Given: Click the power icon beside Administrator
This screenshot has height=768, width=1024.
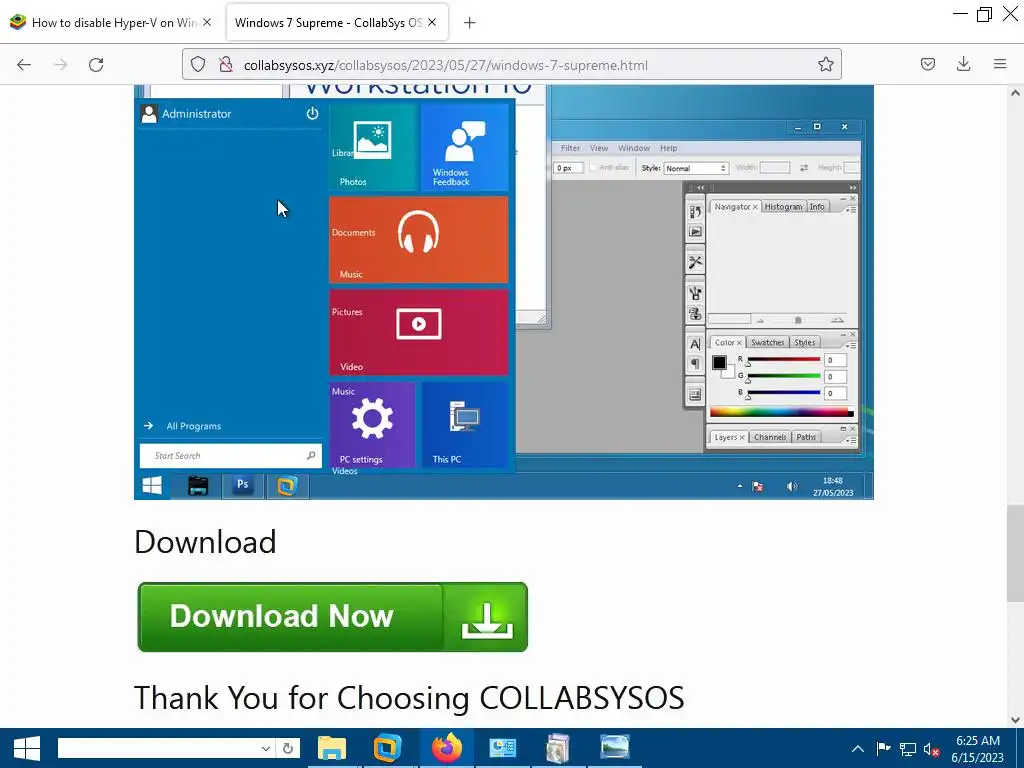Looking at the screenshot, I should [312, 114].
